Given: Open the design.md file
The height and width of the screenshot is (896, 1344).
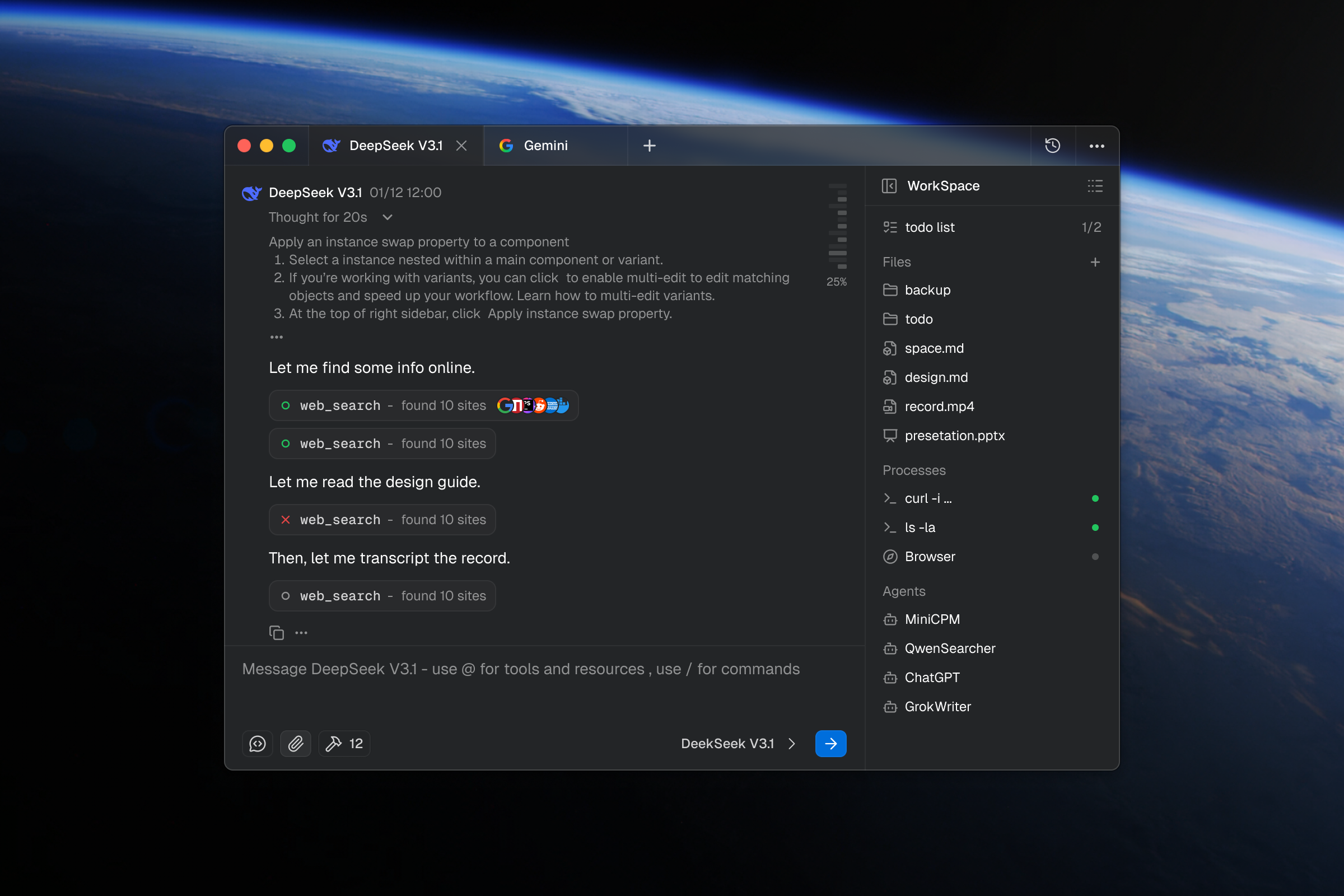Looking at the screenshot, I should click(x=935, y=377).
